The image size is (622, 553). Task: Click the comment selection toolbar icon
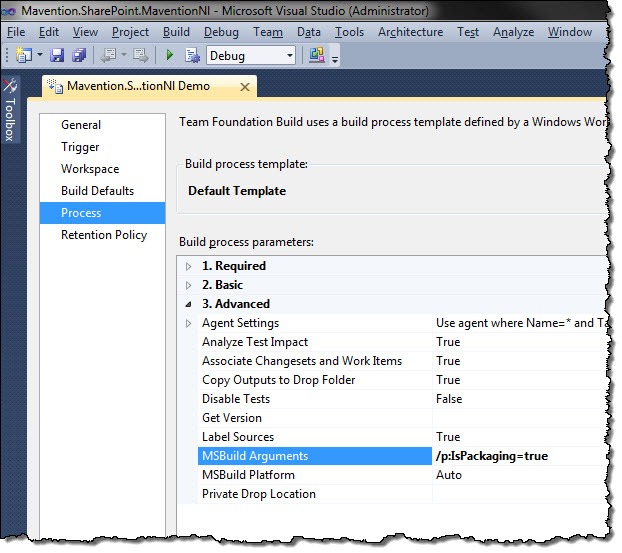pyautogui.click(x=109, y=55)
